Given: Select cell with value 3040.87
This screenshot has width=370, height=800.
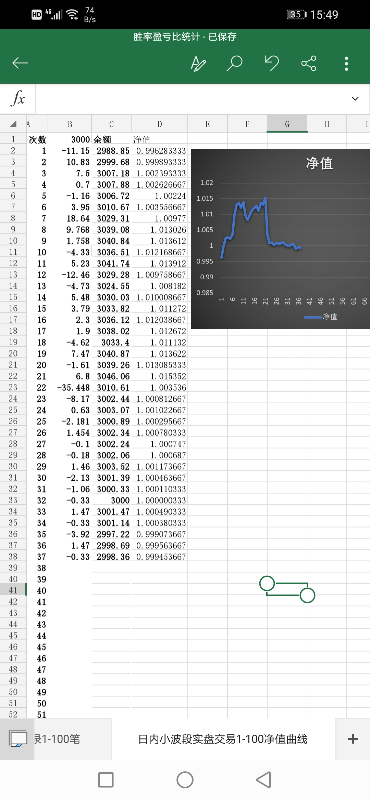Looking at the screenshot, I should pyautogui.click(x=111, y=354).
